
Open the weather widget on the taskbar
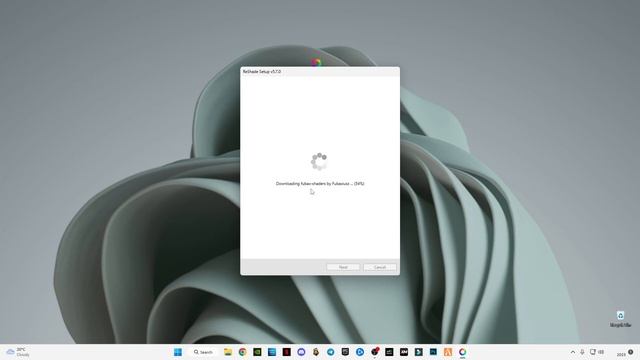(18, 352)
